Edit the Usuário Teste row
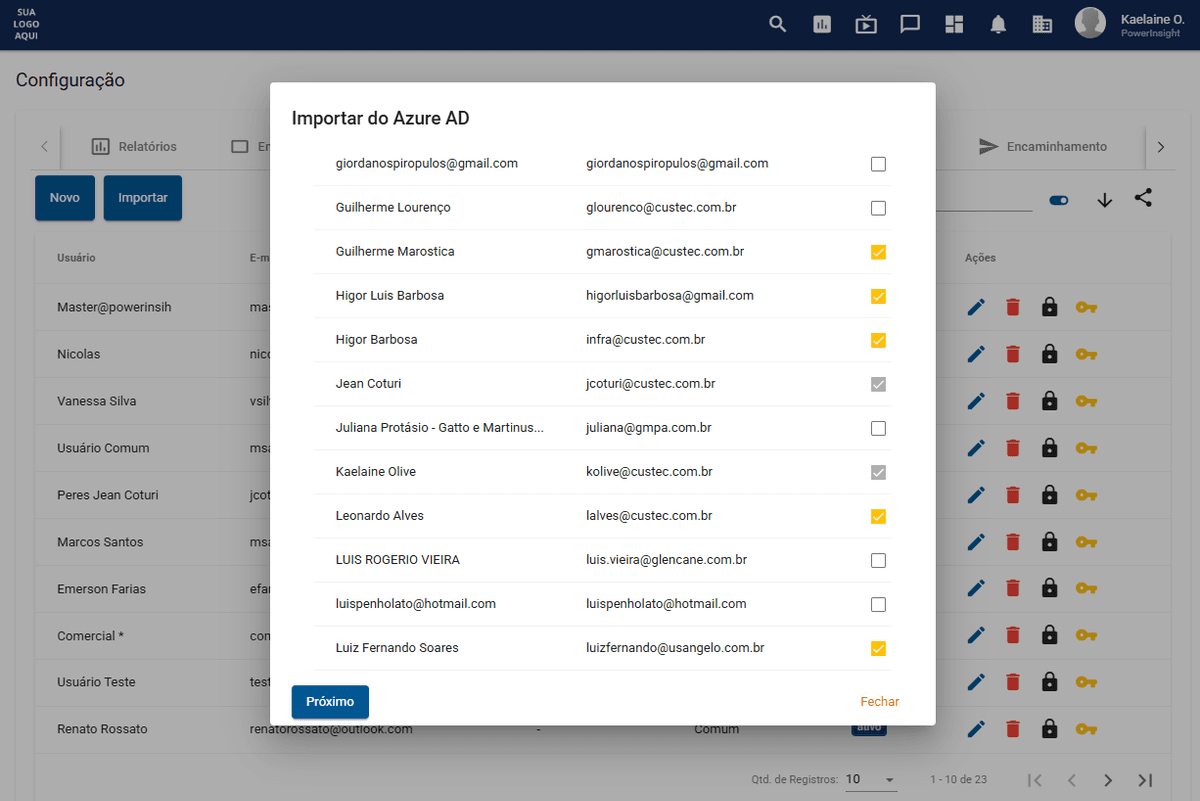Image resolution: width=1200 pixels, height=801 pixels. pos(976,682)
